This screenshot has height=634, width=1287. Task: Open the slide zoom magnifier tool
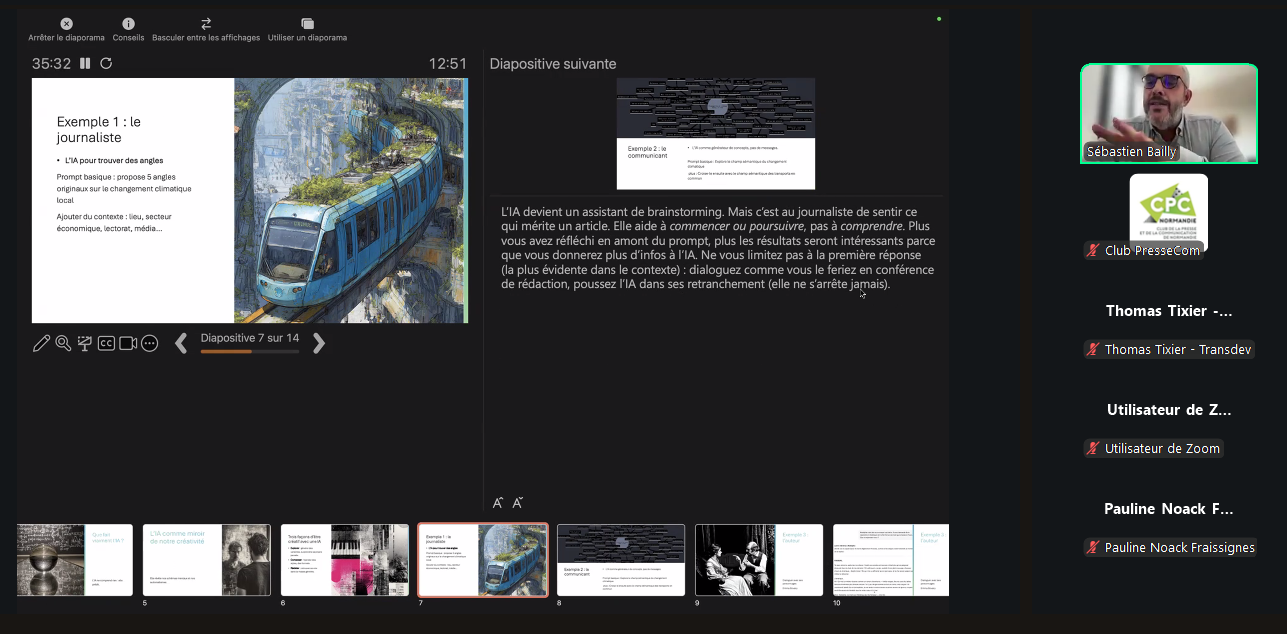click(x=63, y=344)
